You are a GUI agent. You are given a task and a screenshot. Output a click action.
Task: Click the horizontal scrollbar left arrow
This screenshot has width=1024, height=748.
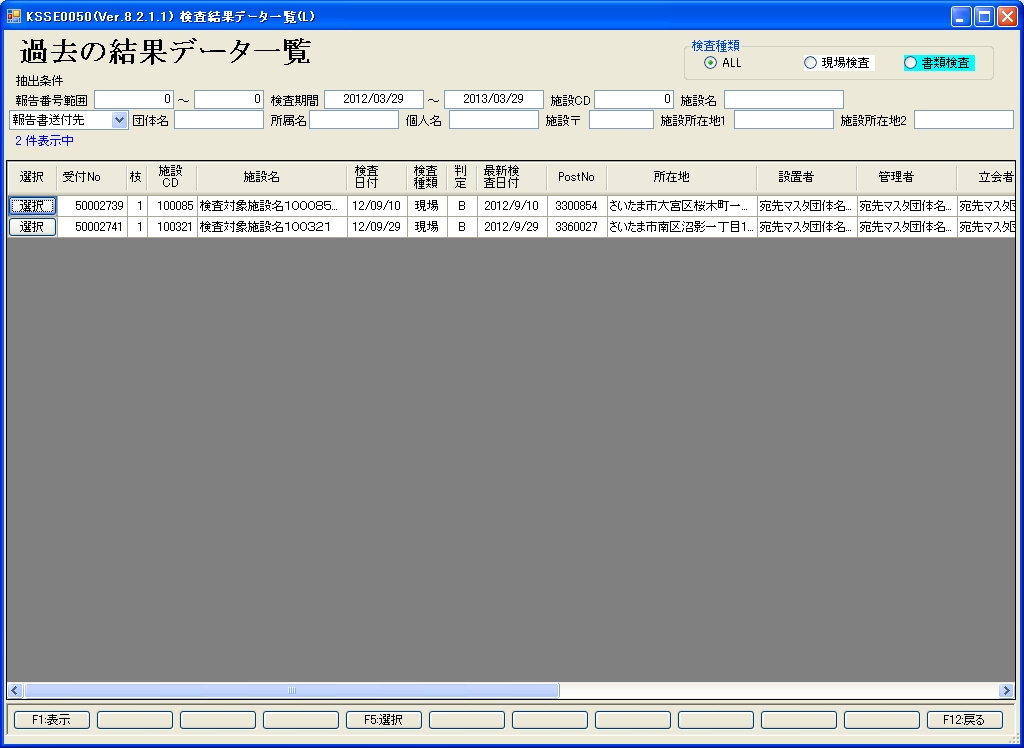click(15, 690)
